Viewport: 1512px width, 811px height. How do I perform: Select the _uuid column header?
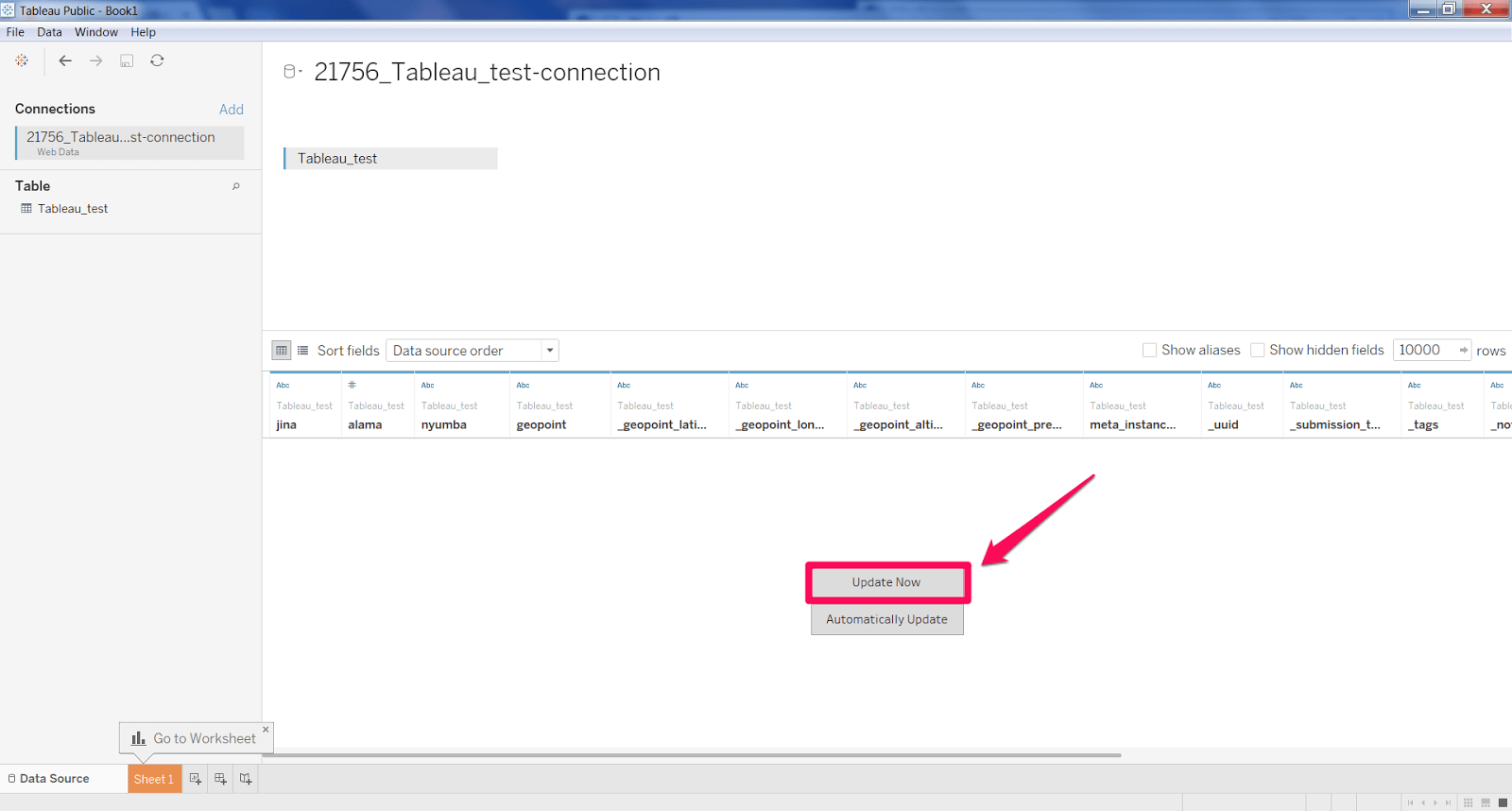[1243, 405]
